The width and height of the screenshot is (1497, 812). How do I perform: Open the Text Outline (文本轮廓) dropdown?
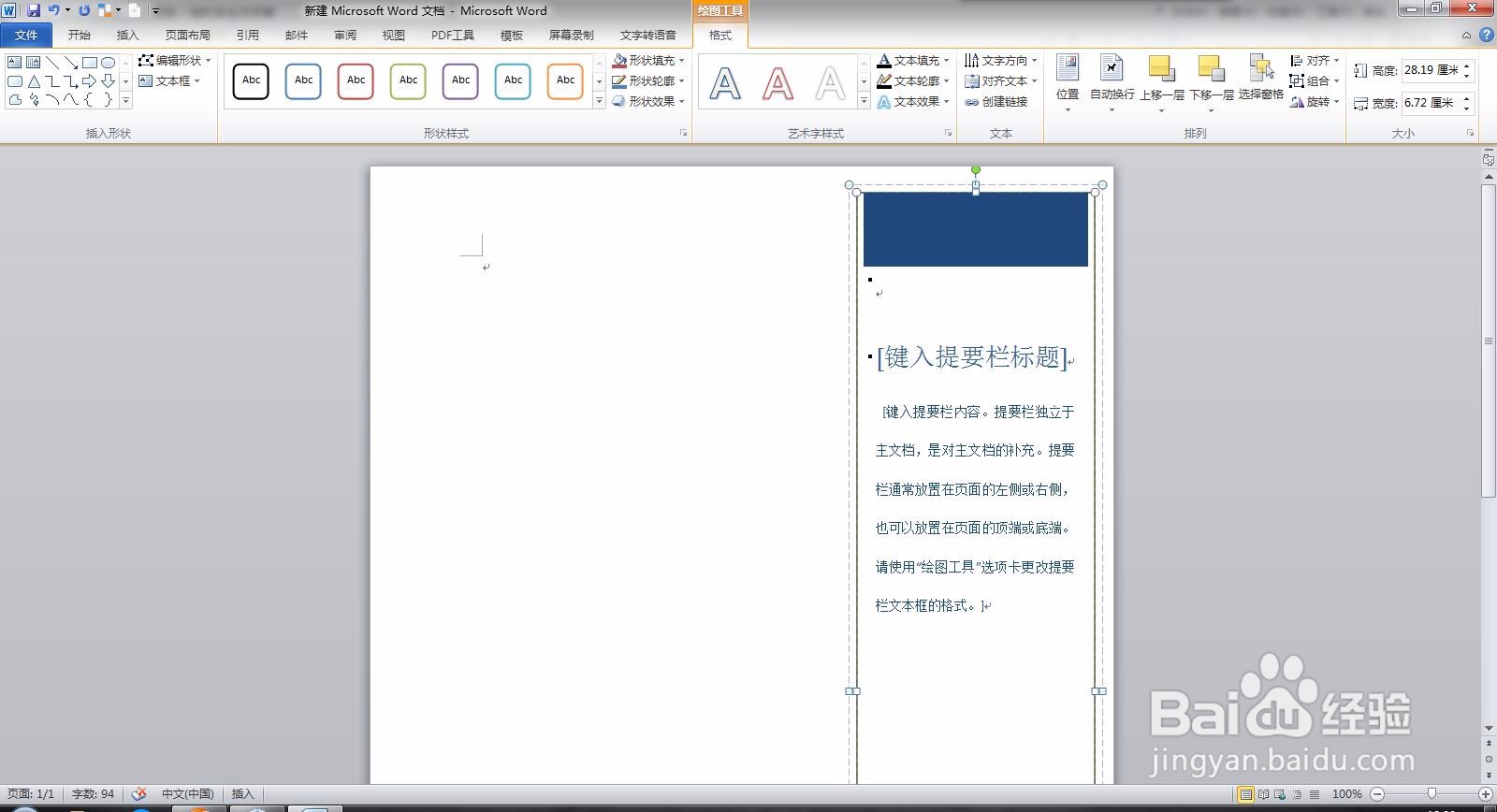[x=913, y=80]
